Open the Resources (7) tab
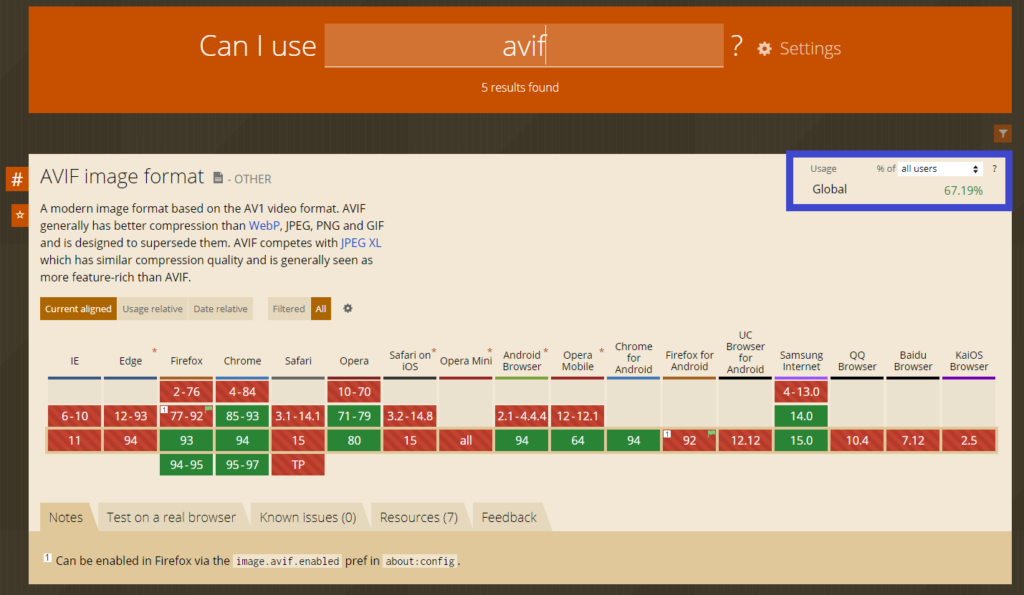 [x=419, y=517]
